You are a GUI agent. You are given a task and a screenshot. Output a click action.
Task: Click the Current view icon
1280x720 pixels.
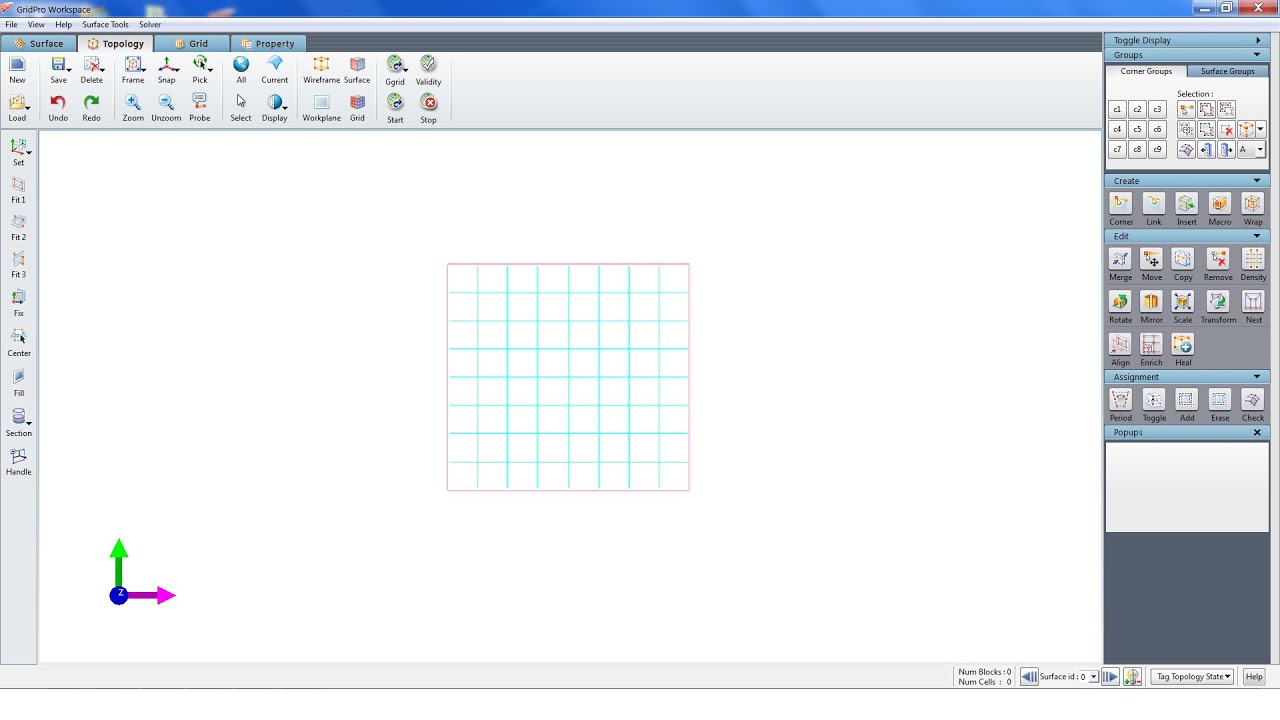coord(275,65)
